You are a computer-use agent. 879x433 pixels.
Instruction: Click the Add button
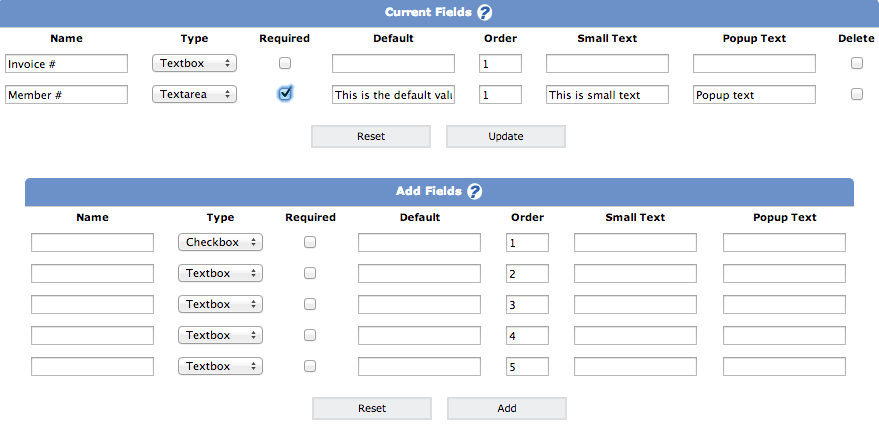click(507, 408)
